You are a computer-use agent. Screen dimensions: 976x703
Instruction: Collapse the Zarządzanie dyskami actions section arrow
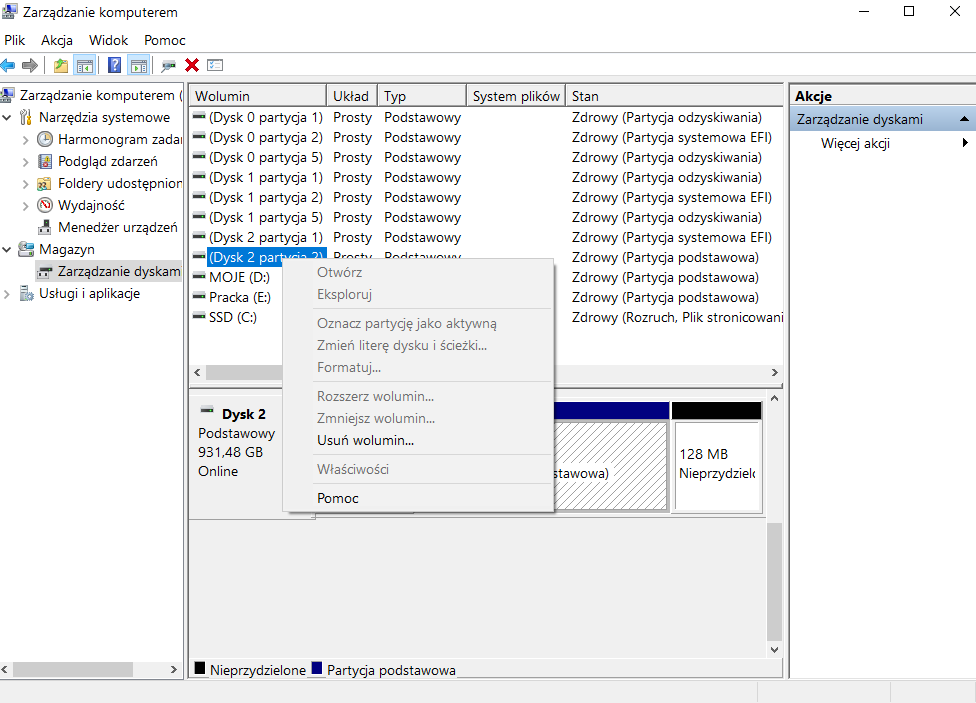(964, 119)
